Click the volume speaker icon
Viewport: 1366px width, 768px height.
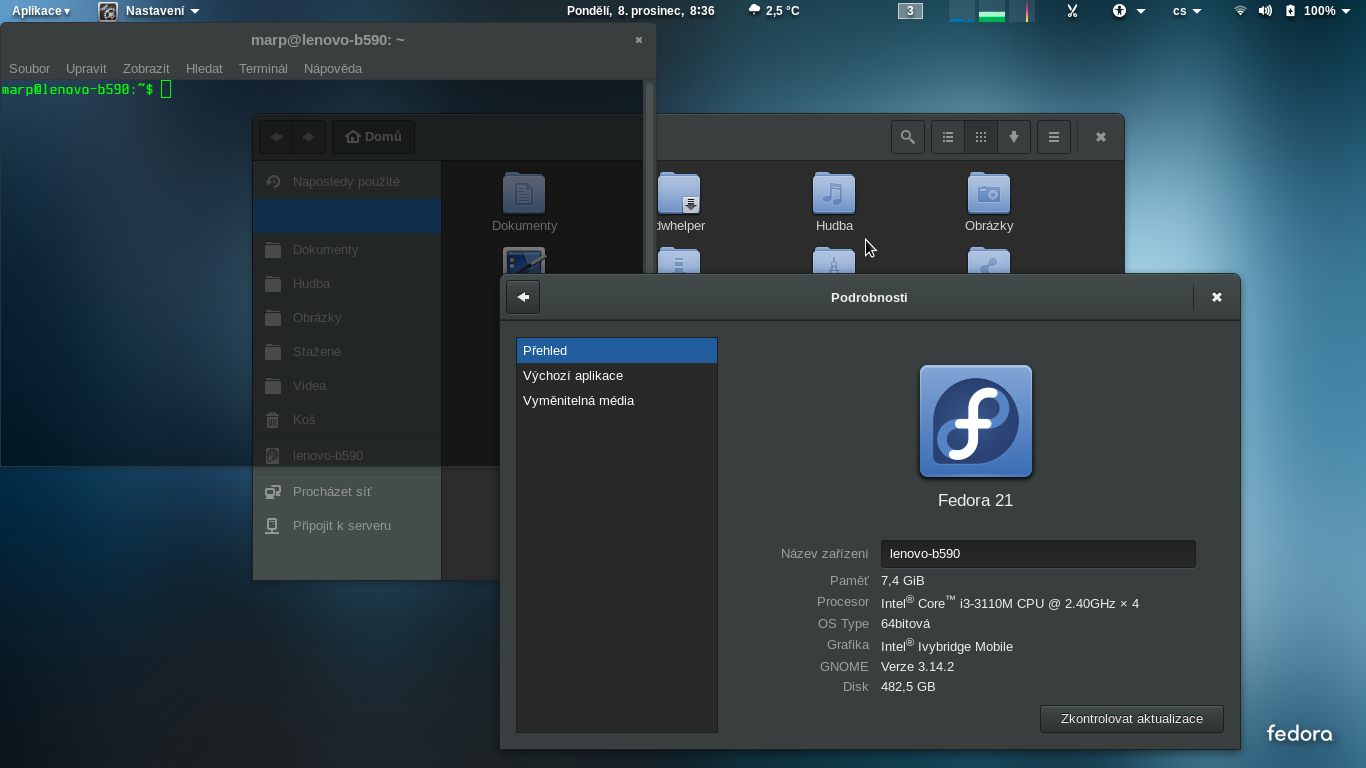pyautogui.click(x=1265, y=11)
